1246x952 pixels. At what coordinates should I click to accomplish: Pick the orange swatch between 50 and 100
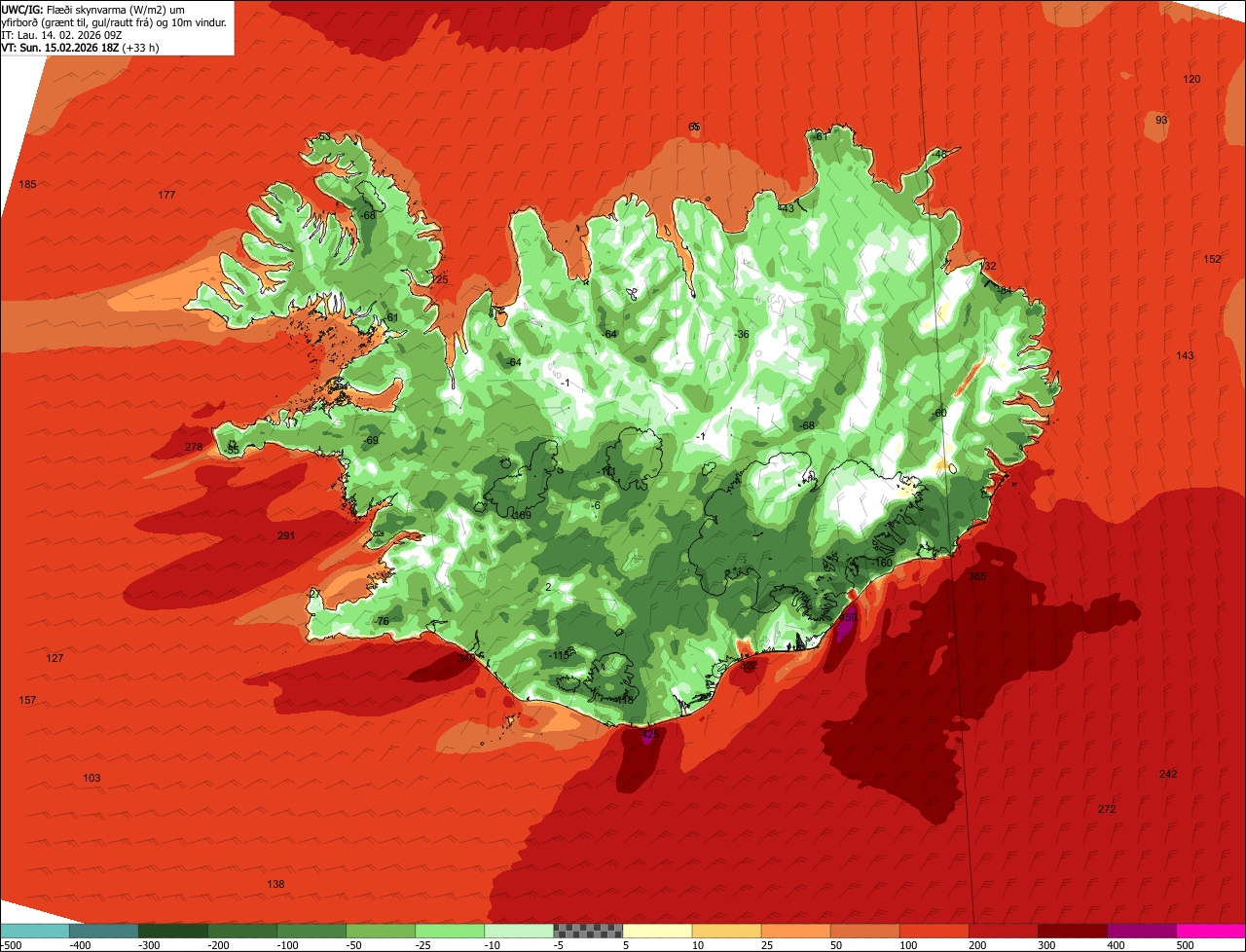tap(864, 931)
